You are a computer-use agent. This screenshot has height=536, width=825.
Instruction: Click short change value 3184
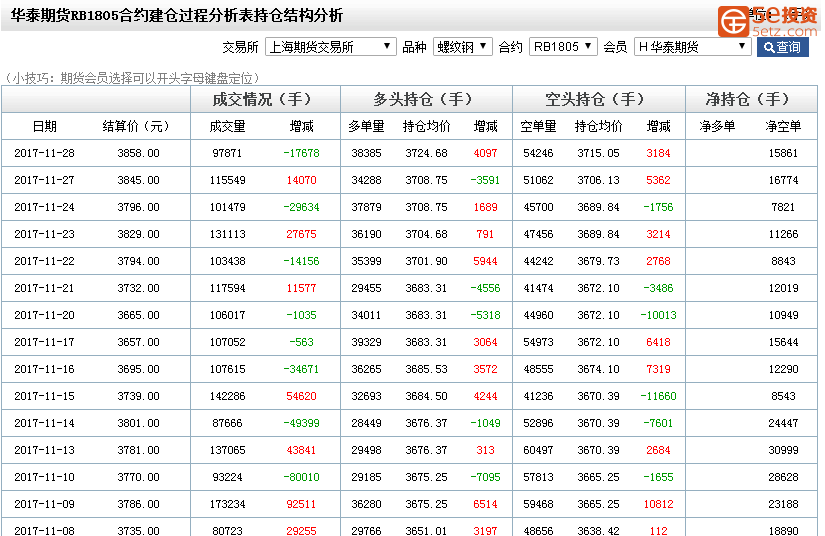(658, 153)
